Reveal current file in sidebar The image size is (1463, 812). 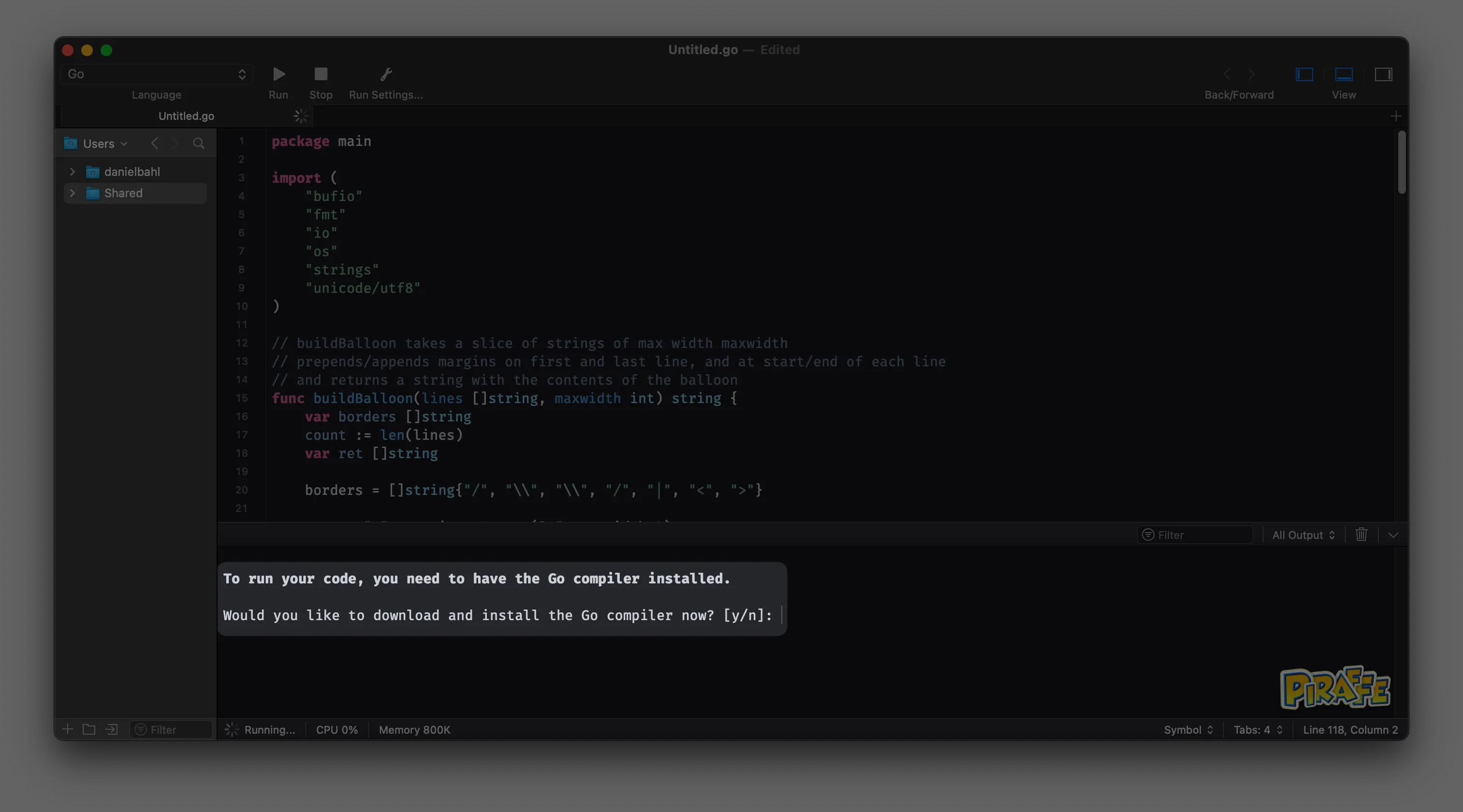click(111, 730)
